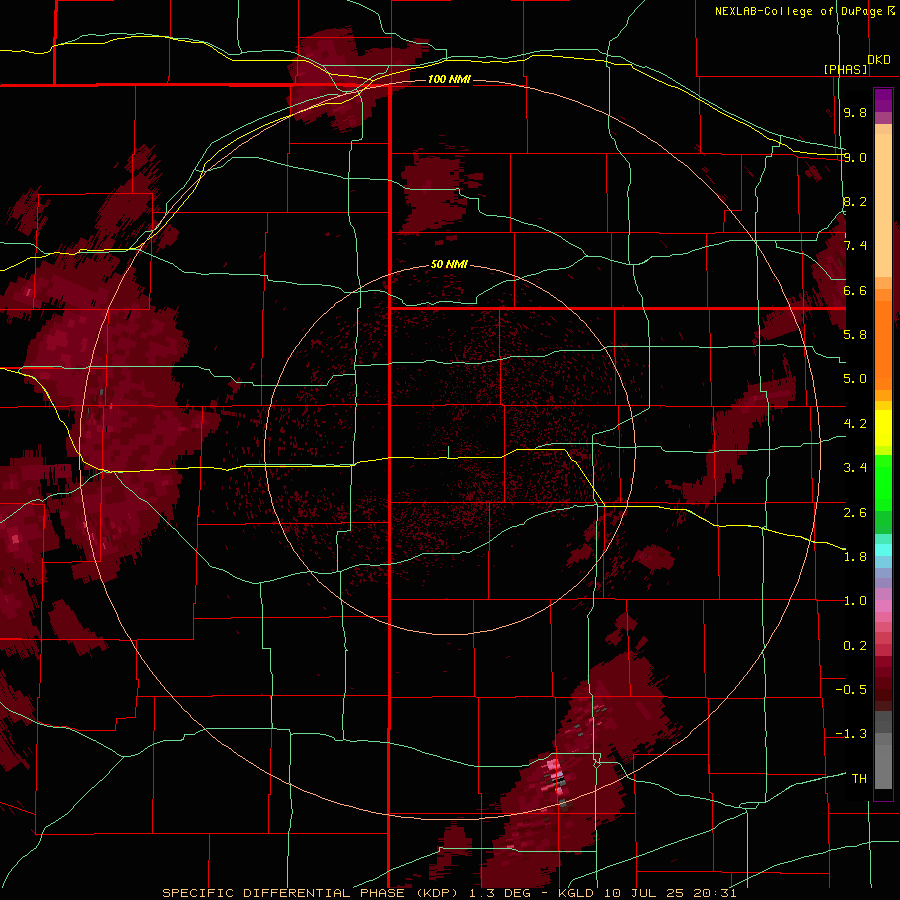
Task: Click the 20:31 timestamp in caption
Action: (x=715, y=893)
